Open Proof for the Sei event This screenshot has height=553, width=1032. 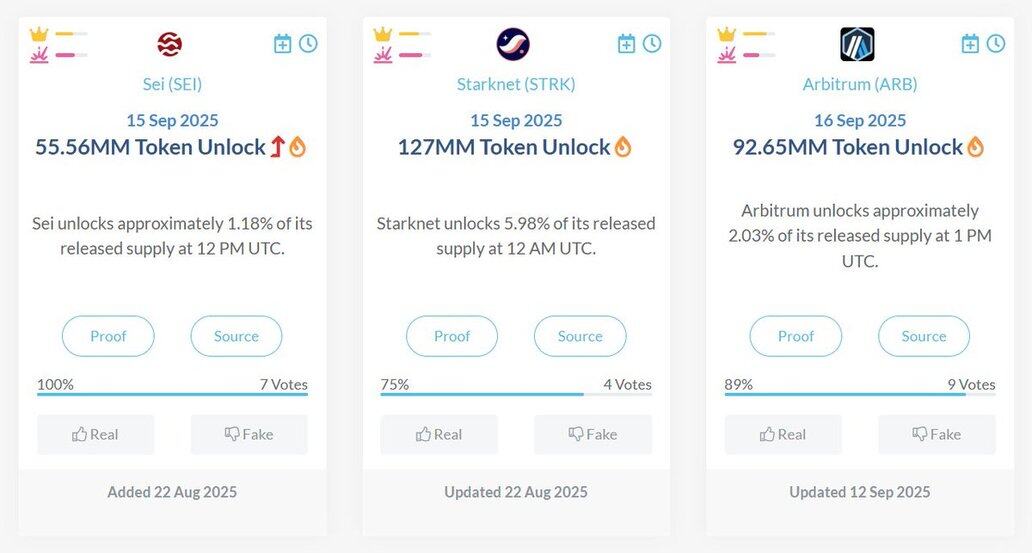point(108,336)
